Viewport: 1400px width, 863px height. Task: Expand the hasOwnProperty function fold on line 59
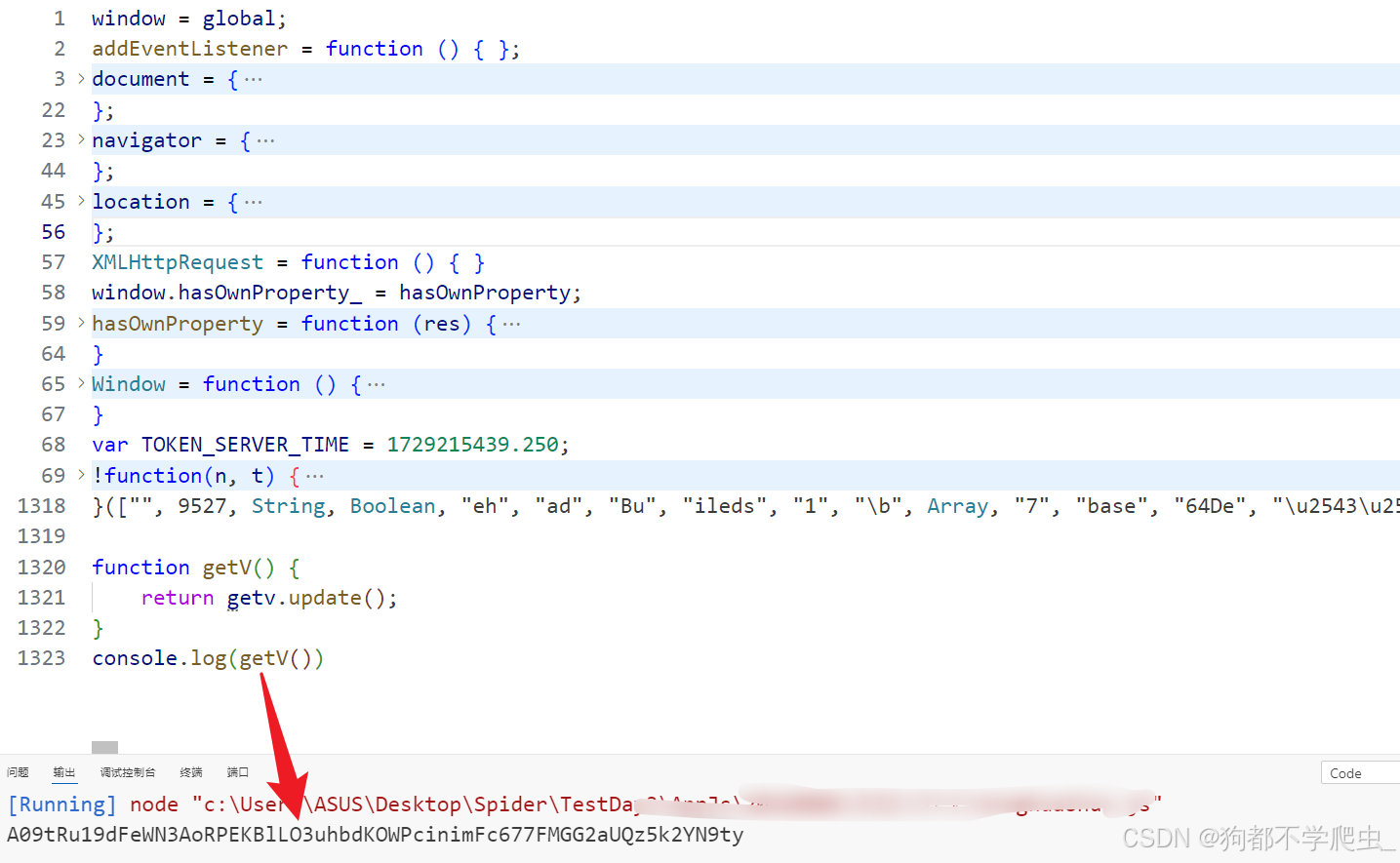(81, 323)
